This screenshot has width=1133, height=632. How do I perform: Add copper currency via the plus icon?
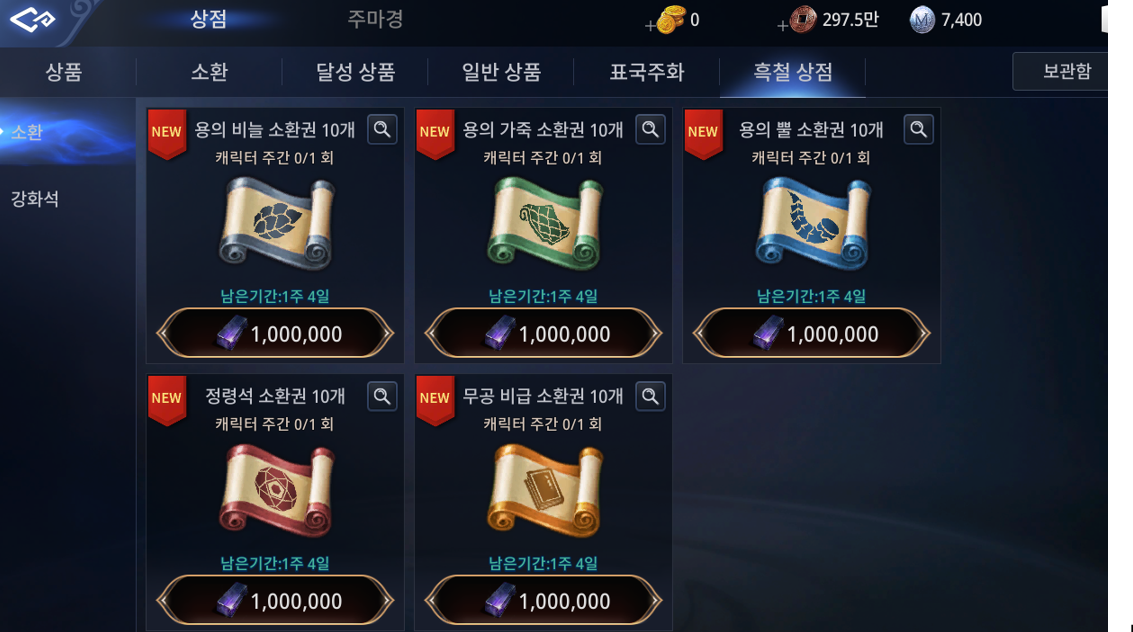pyautogui.click(x=797, y=20)
